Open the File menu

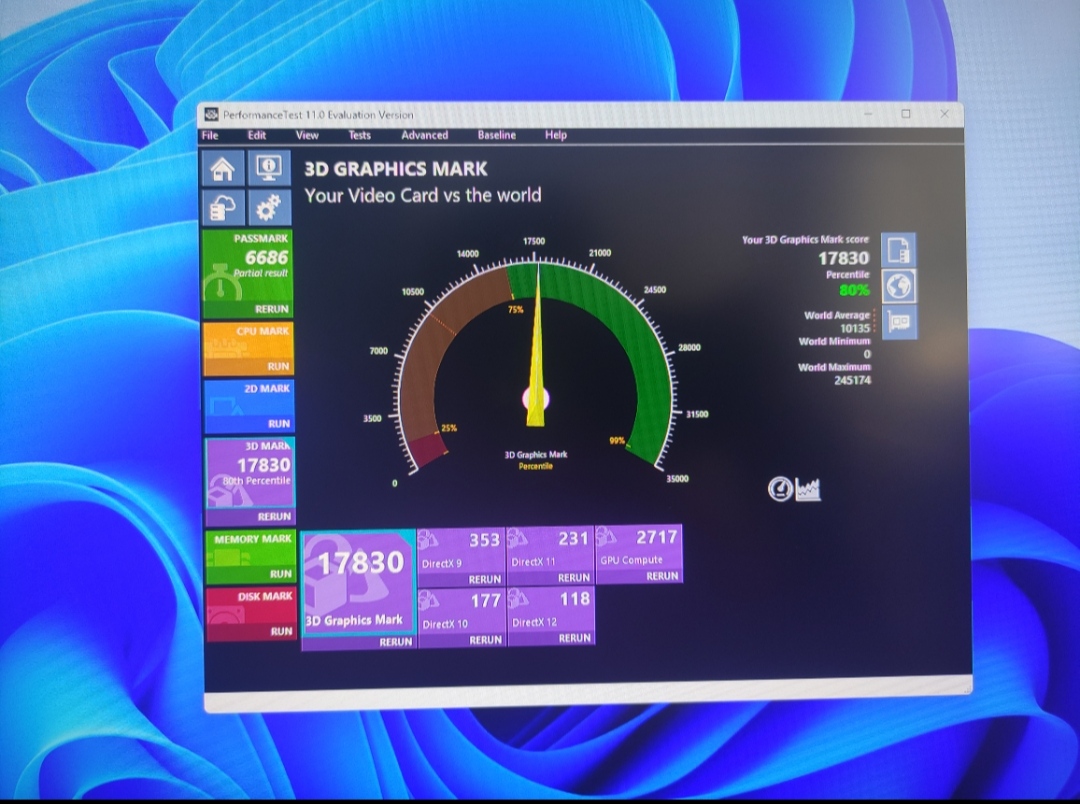coord(210,135)
